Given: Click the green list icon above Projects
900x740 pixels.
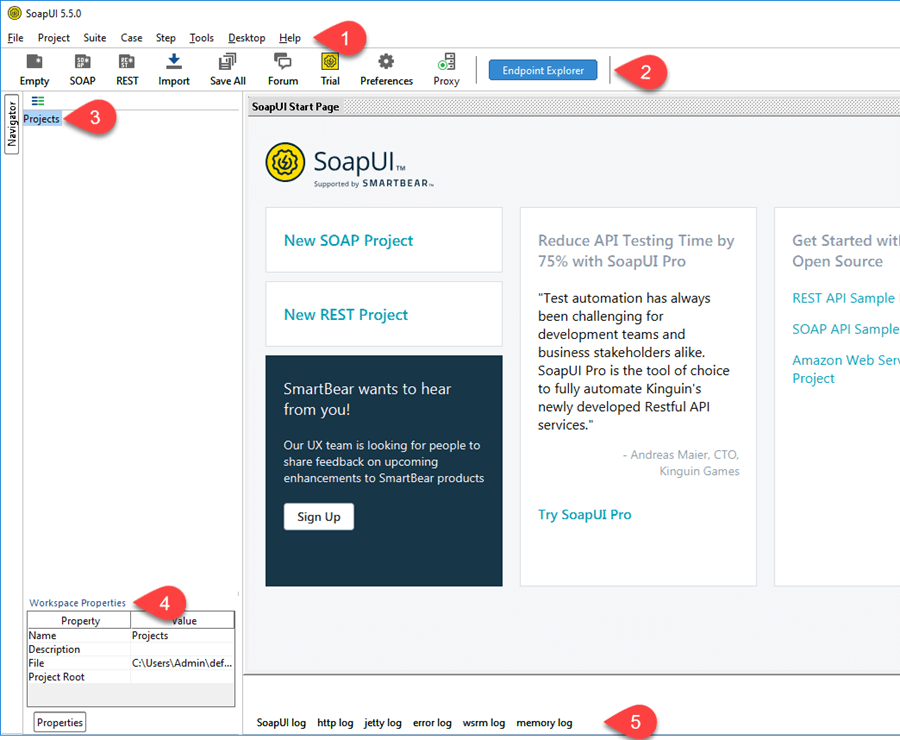Looking at the screenshot, I should (x=38, y=101).
